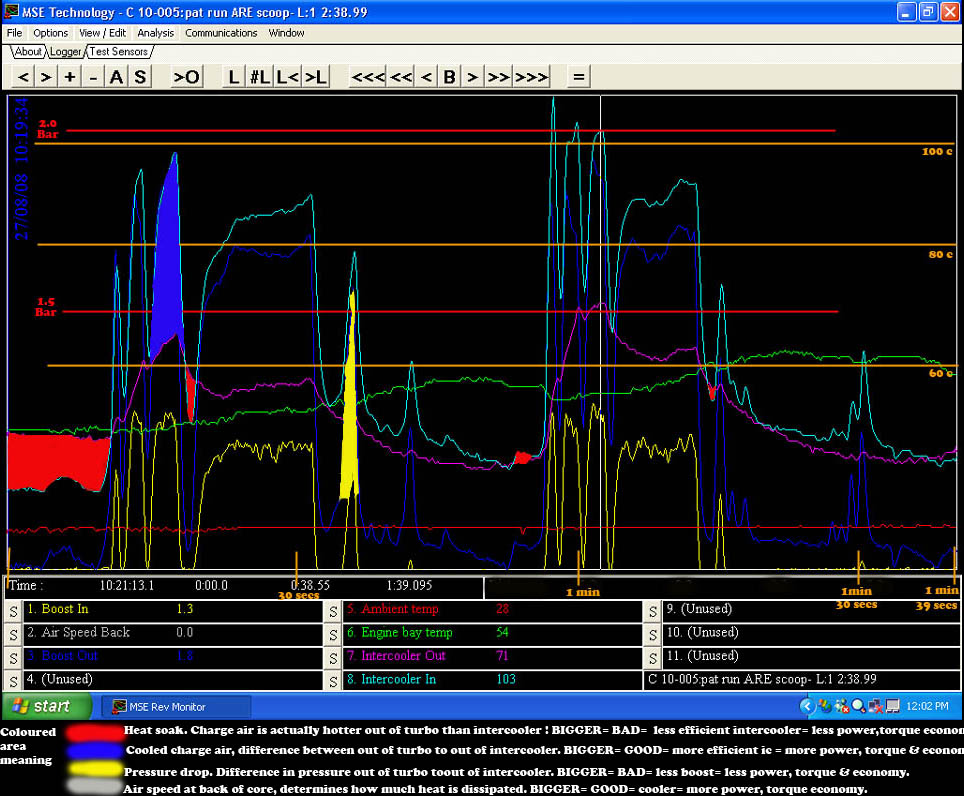Click the 'C 10-005:pat run ARE scoop' status field
964x796 pixels.
point(802,679)
